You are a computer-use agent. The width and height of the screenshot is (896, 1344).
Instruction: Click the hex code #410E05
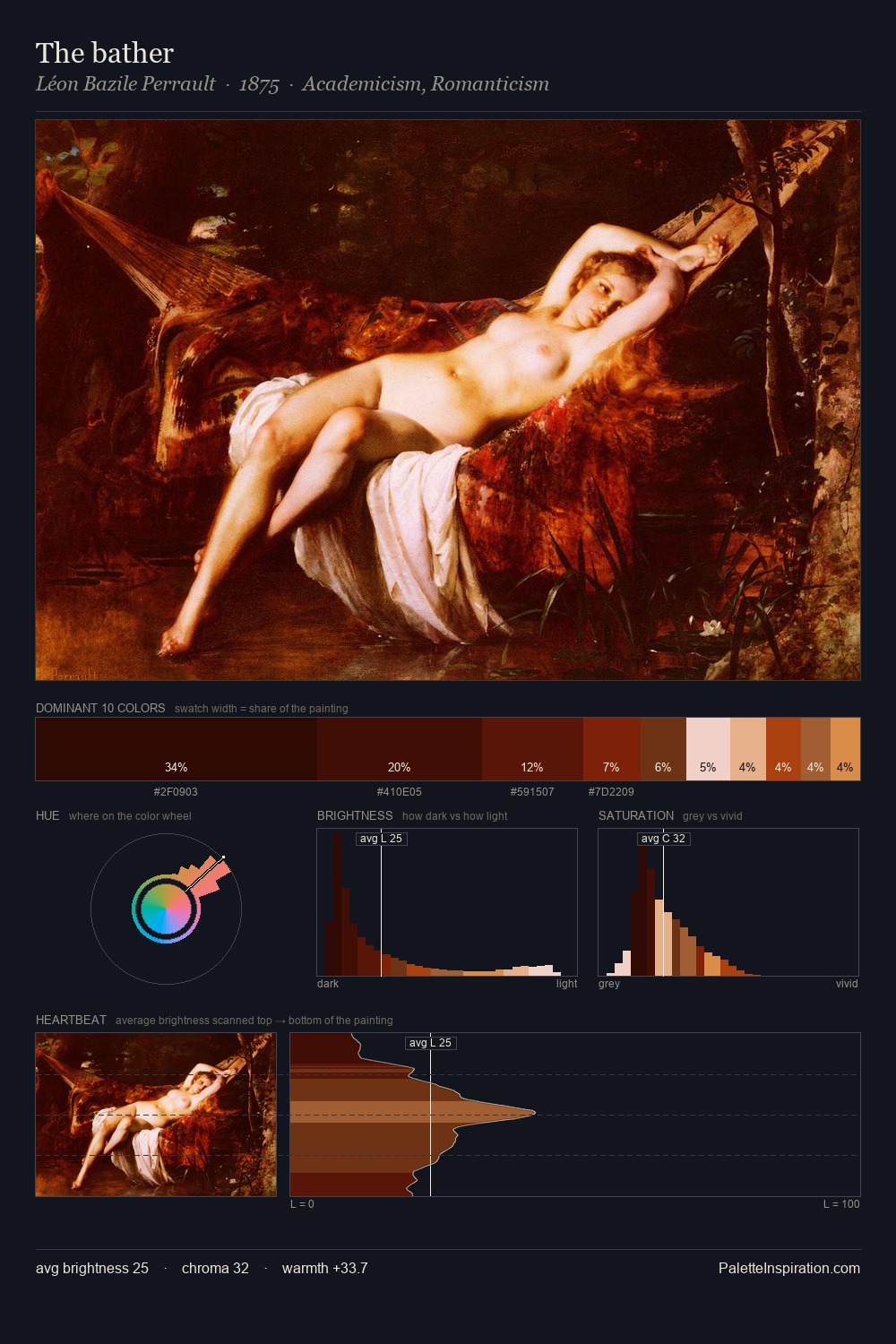[x=399, y=792]
